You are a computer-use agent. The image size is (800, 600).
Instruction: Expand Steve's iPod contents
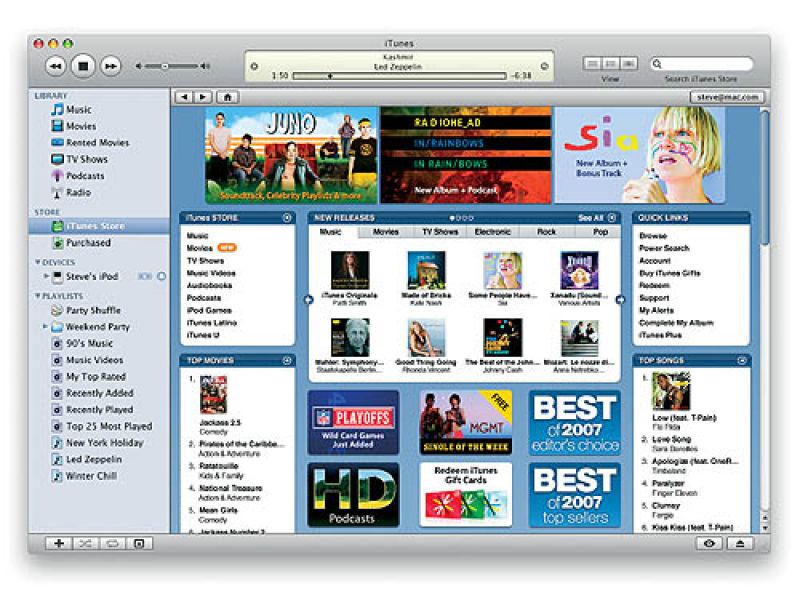(x=46, y=276)
